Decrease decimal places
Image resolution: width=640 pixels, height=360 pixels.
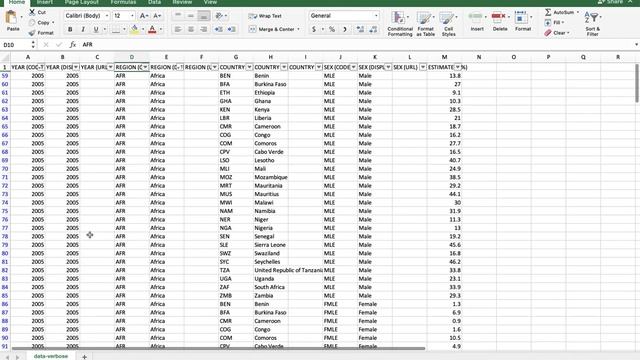point(373,29)
